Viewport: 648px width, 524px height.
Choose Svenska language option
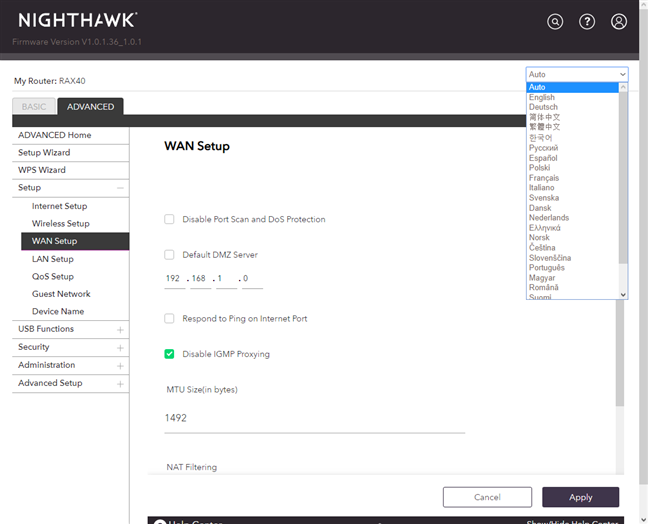pos(573,198)
